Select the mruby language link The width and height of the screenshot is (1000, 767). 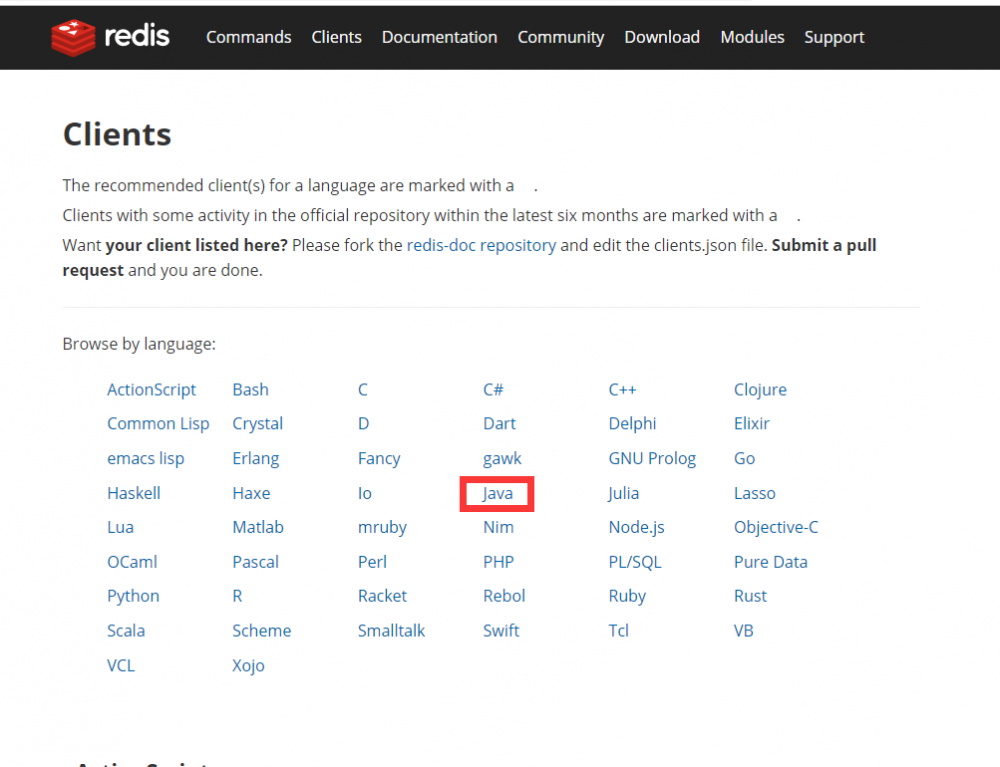point(382,527)
